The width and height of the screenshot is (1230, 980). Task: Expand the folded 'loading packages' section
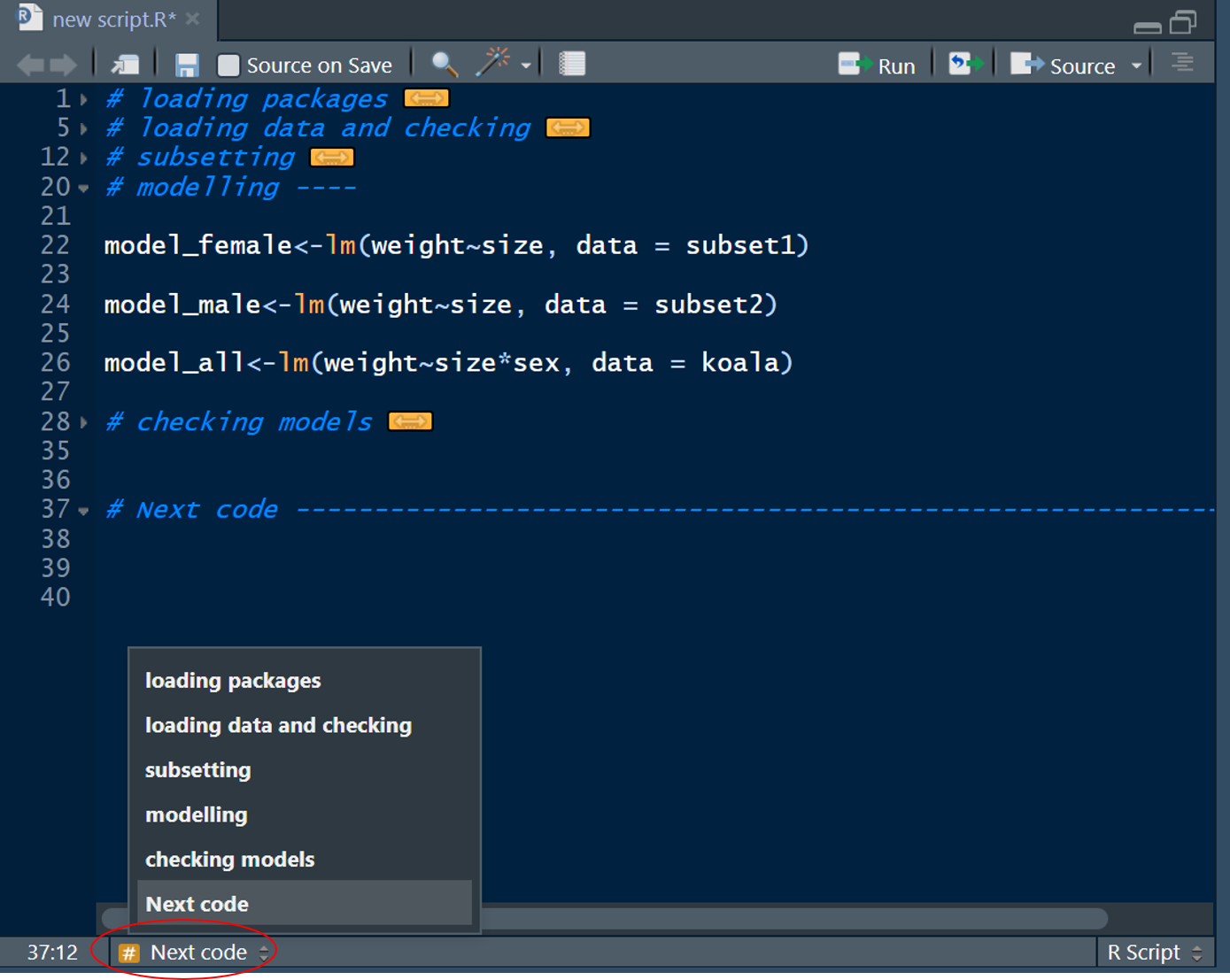pyautogui.click(x=84, y=99)
